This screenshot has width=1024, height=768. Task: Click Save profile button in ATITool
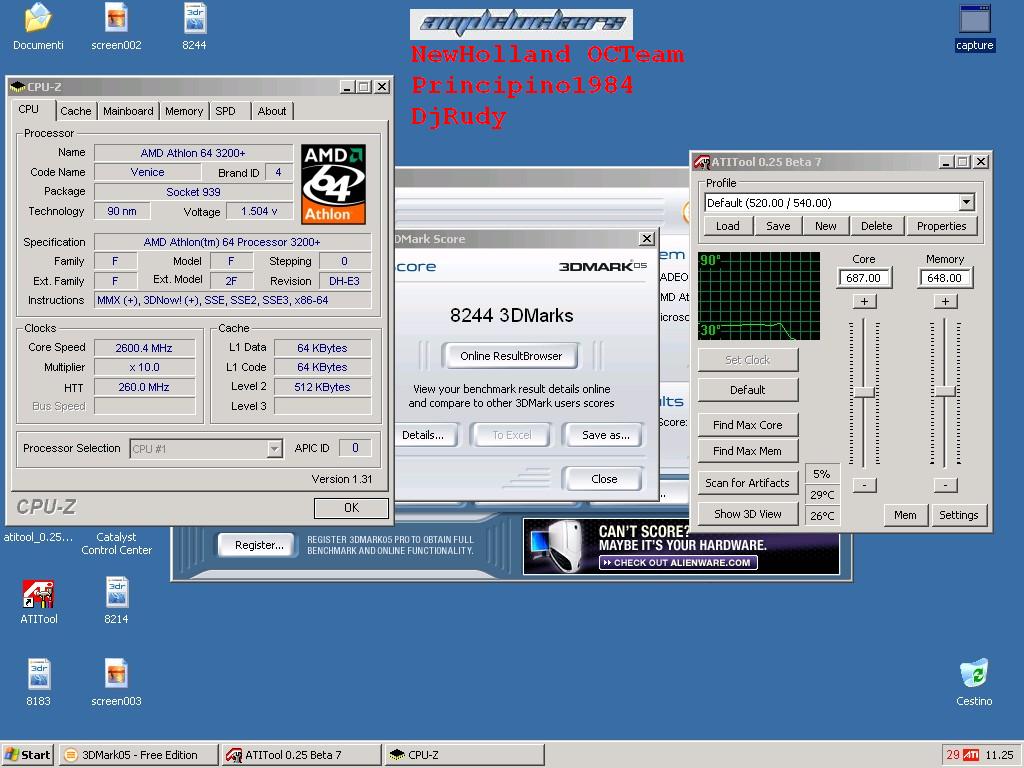click(778, 226)
